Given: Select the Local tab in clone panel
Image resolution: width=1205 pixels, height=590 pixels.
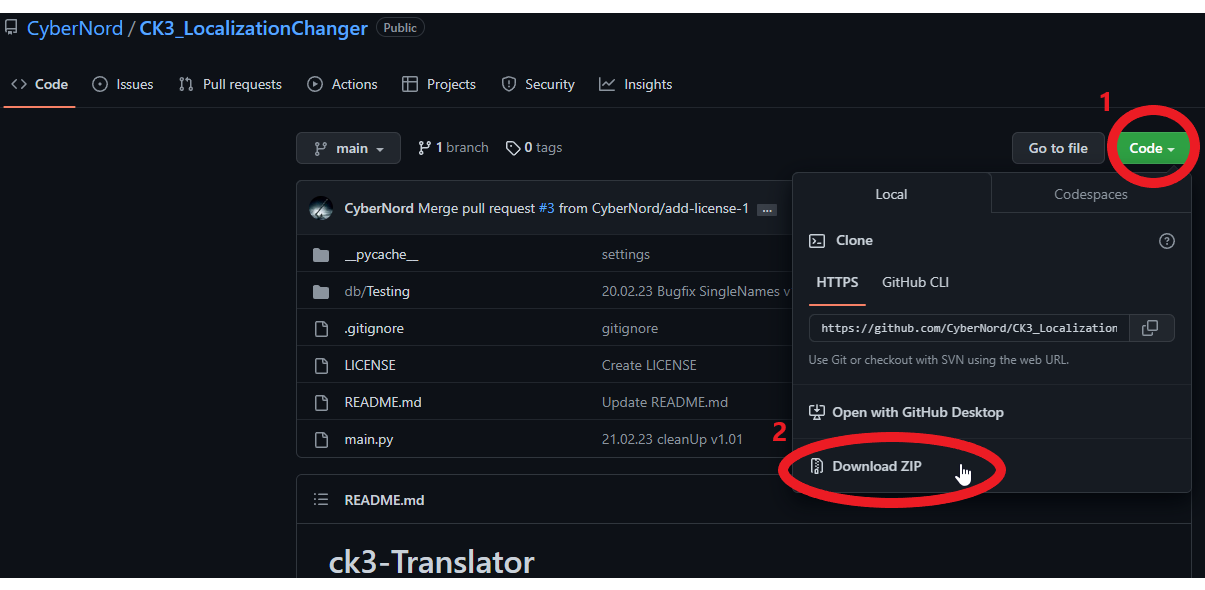Looking at the screenshot, I should coord(891,194).
